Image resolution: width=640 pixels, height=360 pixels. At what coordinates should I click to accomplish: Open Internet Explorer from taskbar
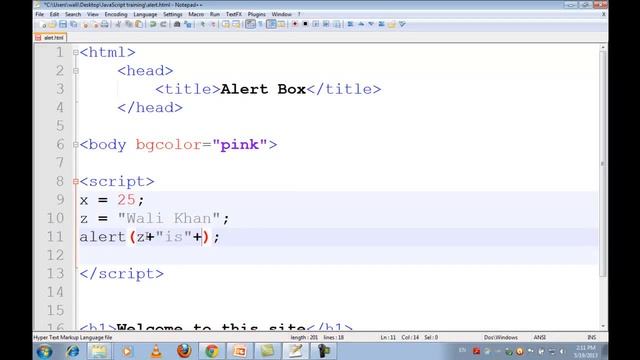click(73, 351)
